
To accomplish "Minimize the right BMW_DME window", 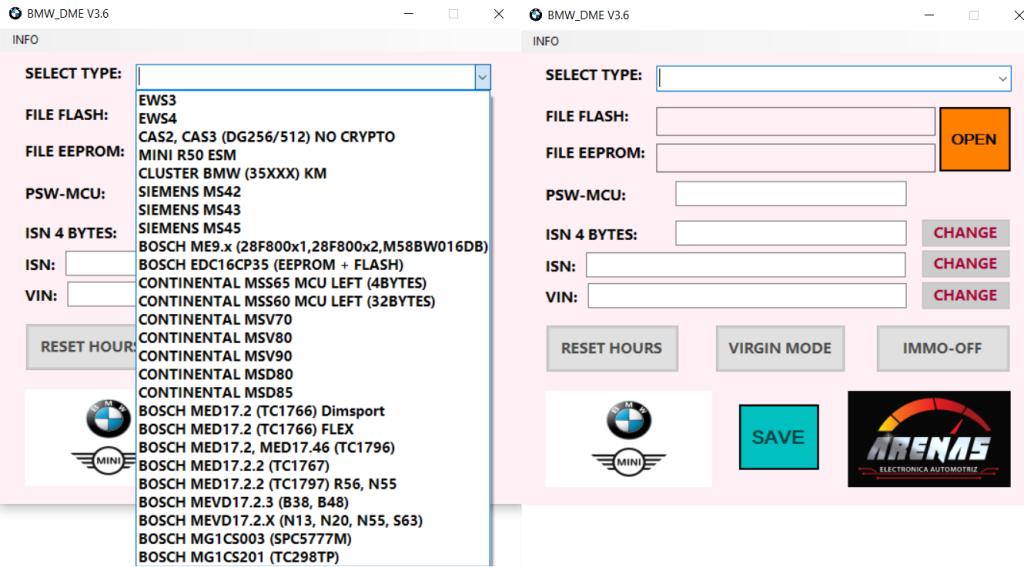I will (x=929, y=15).
